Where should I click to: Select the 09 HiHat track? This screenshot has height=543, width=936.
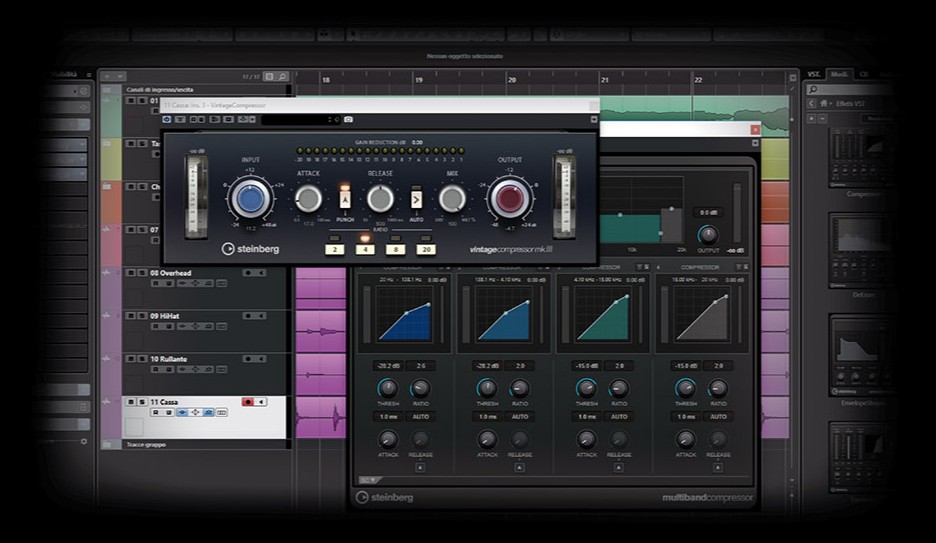coord(166,316)
